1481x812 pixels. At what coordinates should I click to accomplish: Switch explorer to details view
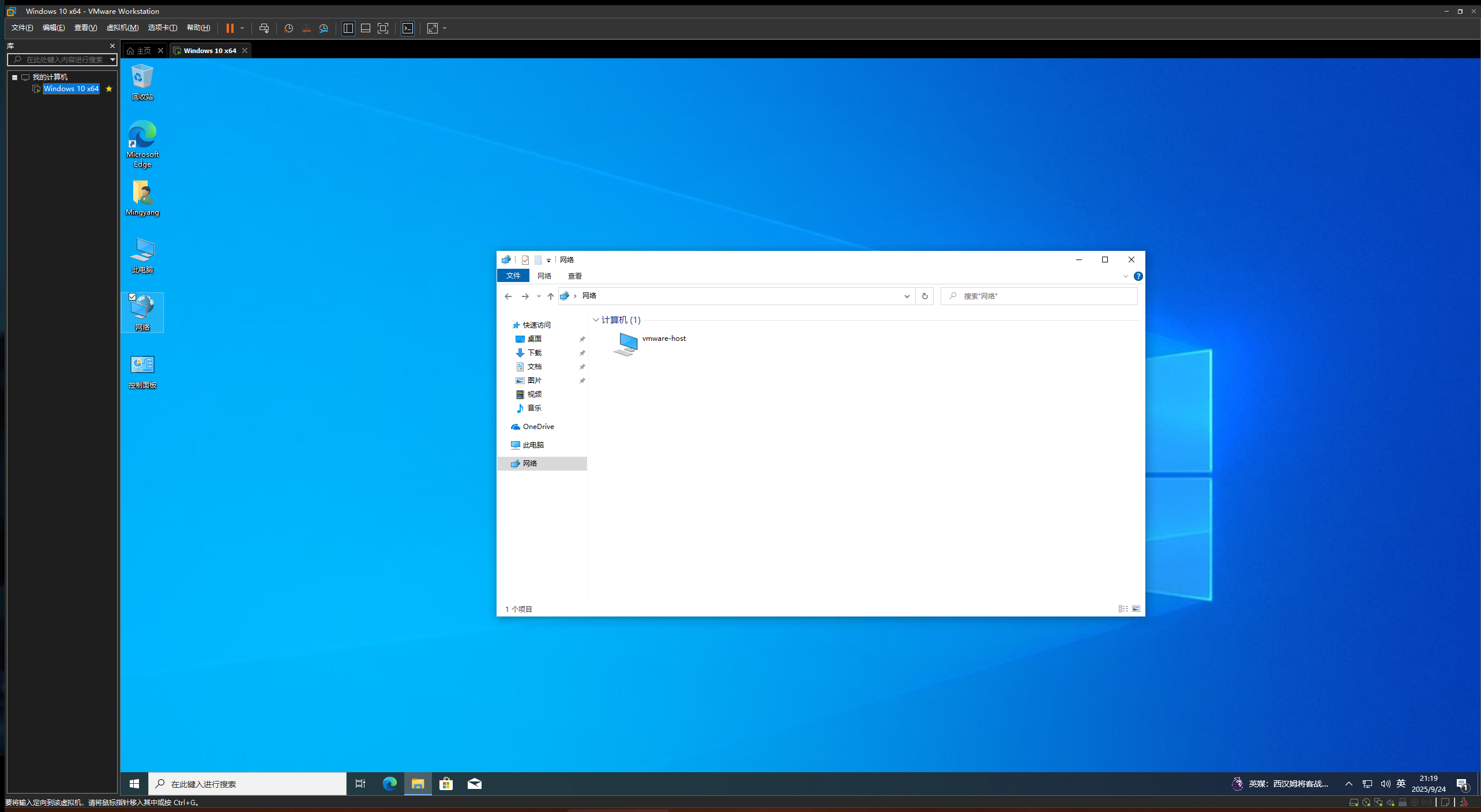1123,609
